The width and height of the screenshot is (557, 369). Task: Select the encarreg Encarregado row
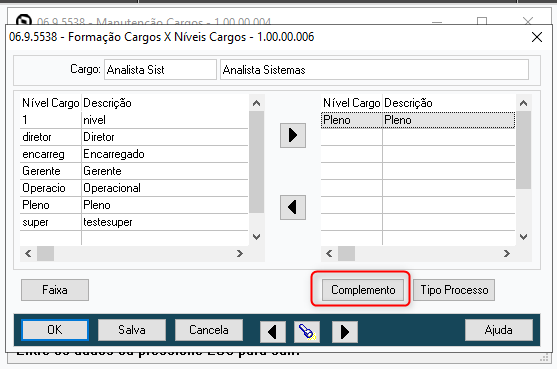pos(134,154)
